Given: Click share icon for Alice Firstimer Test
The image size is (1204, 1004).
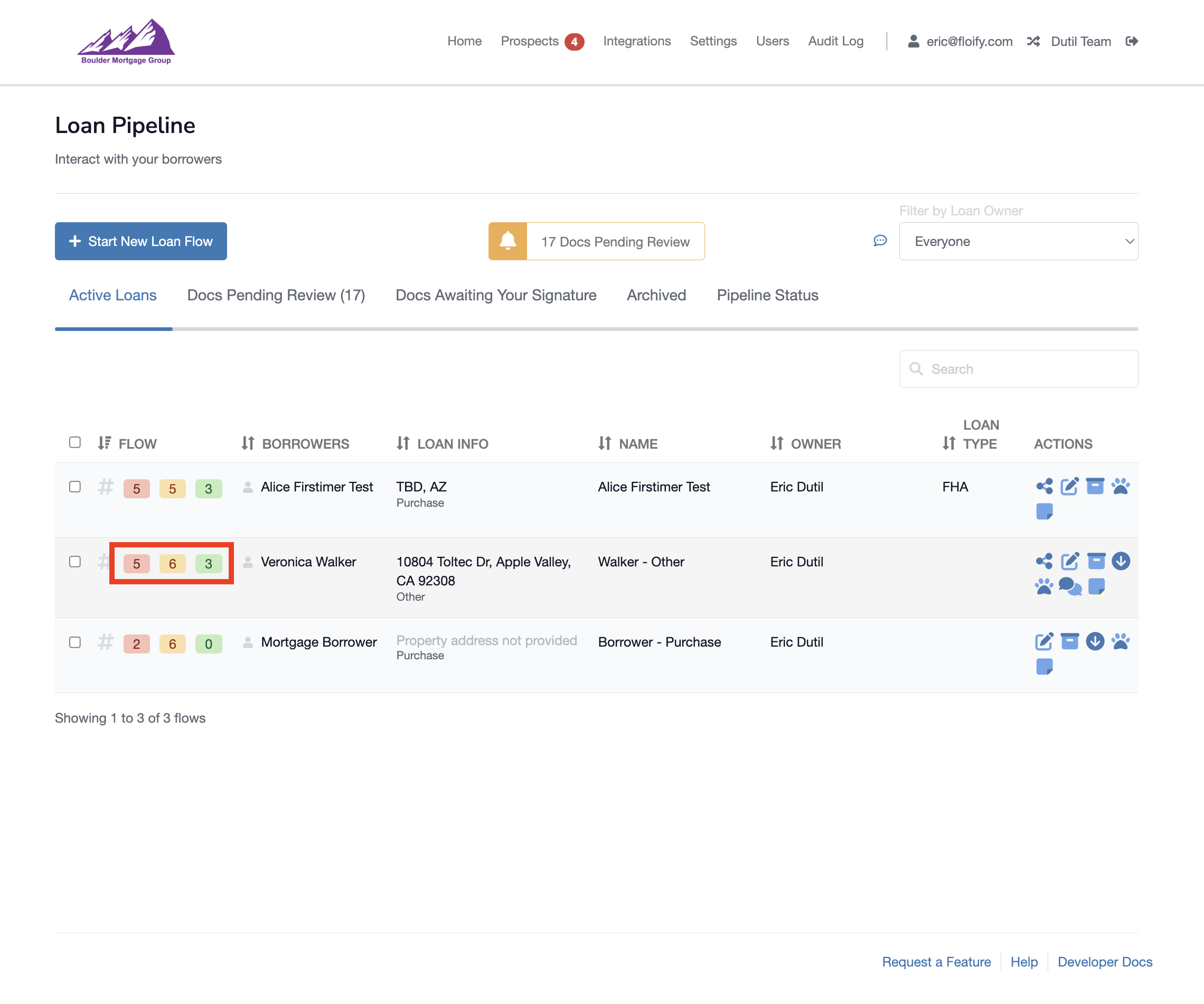Looking at the screenshot, I should (x=1044, y=487).
